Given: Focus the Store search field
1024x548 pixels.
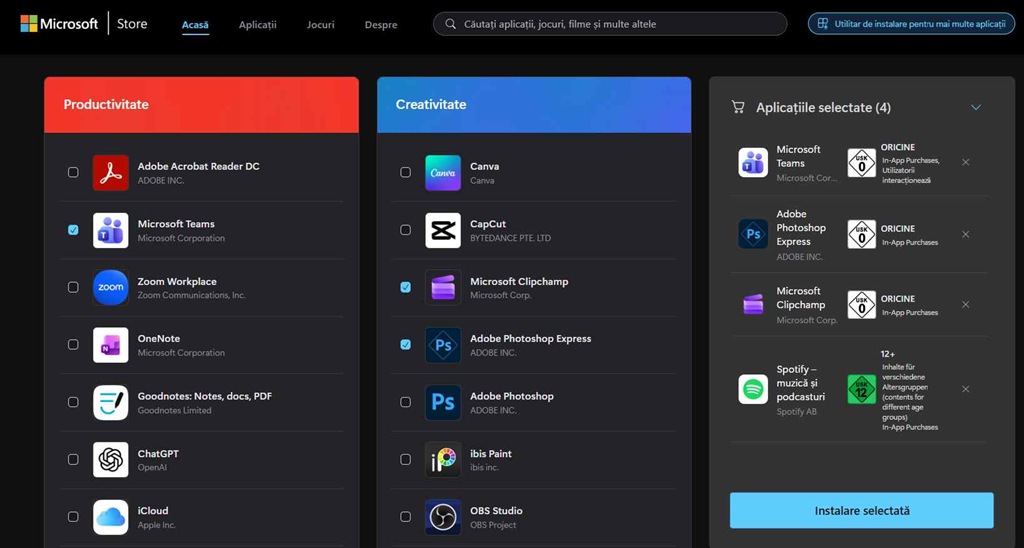Looking at the screenshot, I should [610, 24].
